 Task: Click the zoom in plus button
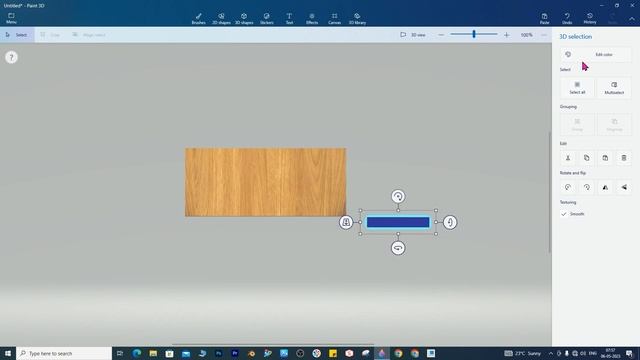coord(507,35)
